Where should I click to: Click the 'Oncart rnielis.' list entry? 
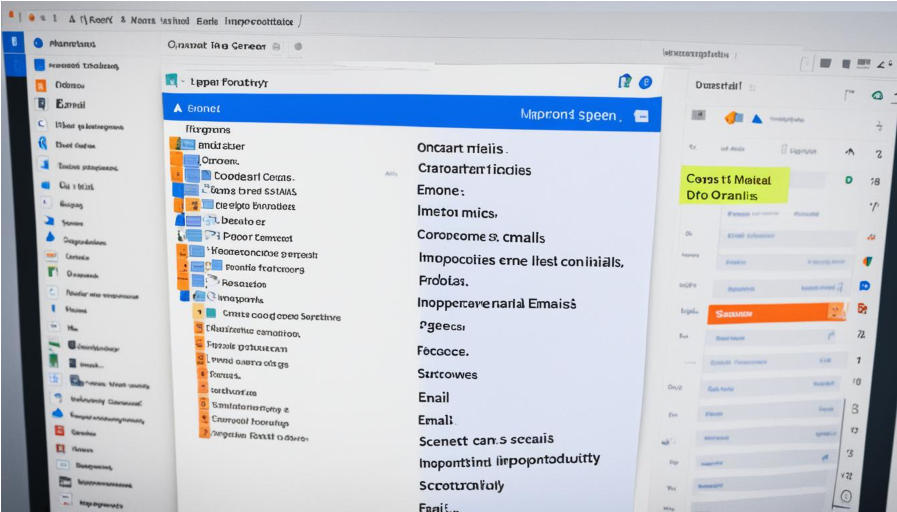click(x=462, y=148)
